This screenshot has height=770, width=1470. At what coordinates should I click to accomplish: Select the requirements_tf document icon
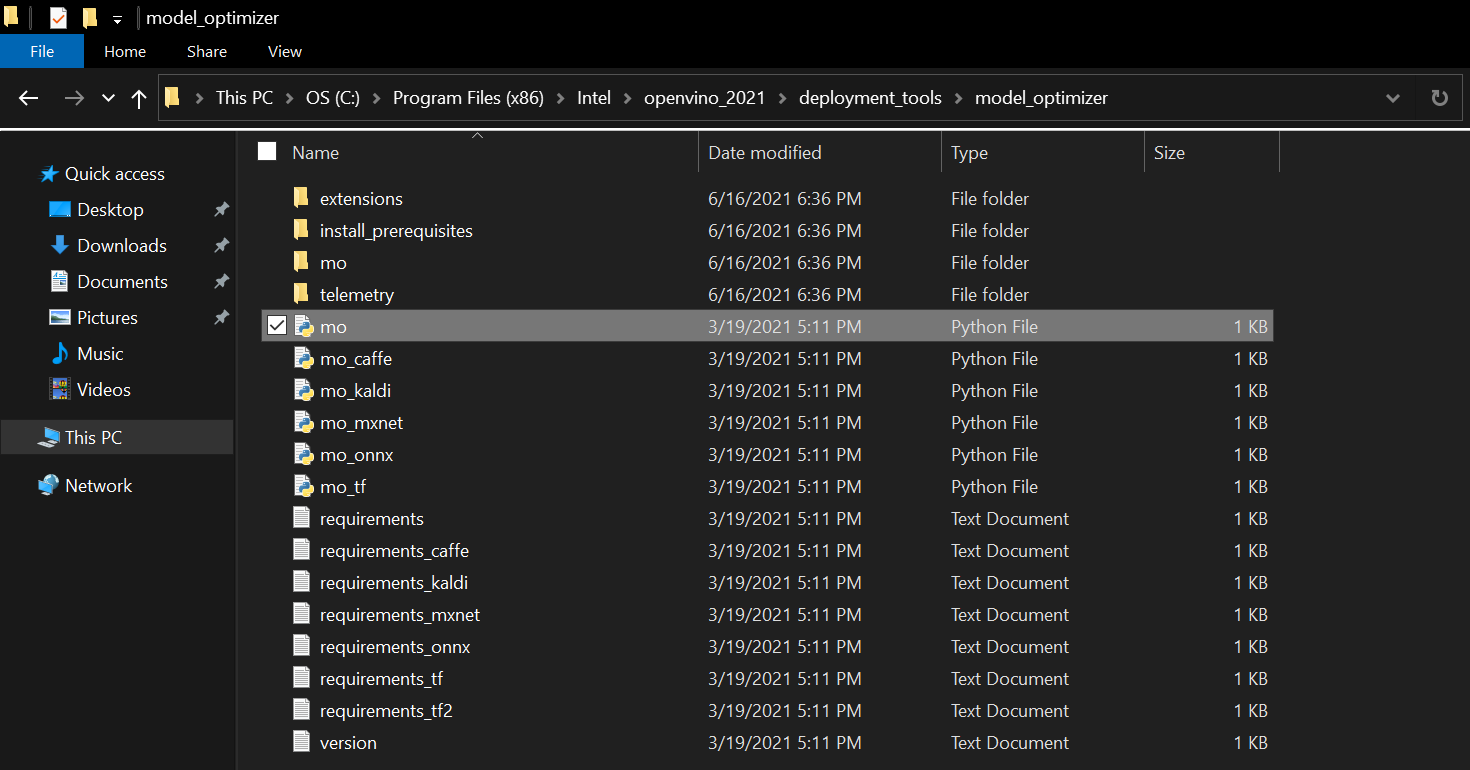coord(302,678)
